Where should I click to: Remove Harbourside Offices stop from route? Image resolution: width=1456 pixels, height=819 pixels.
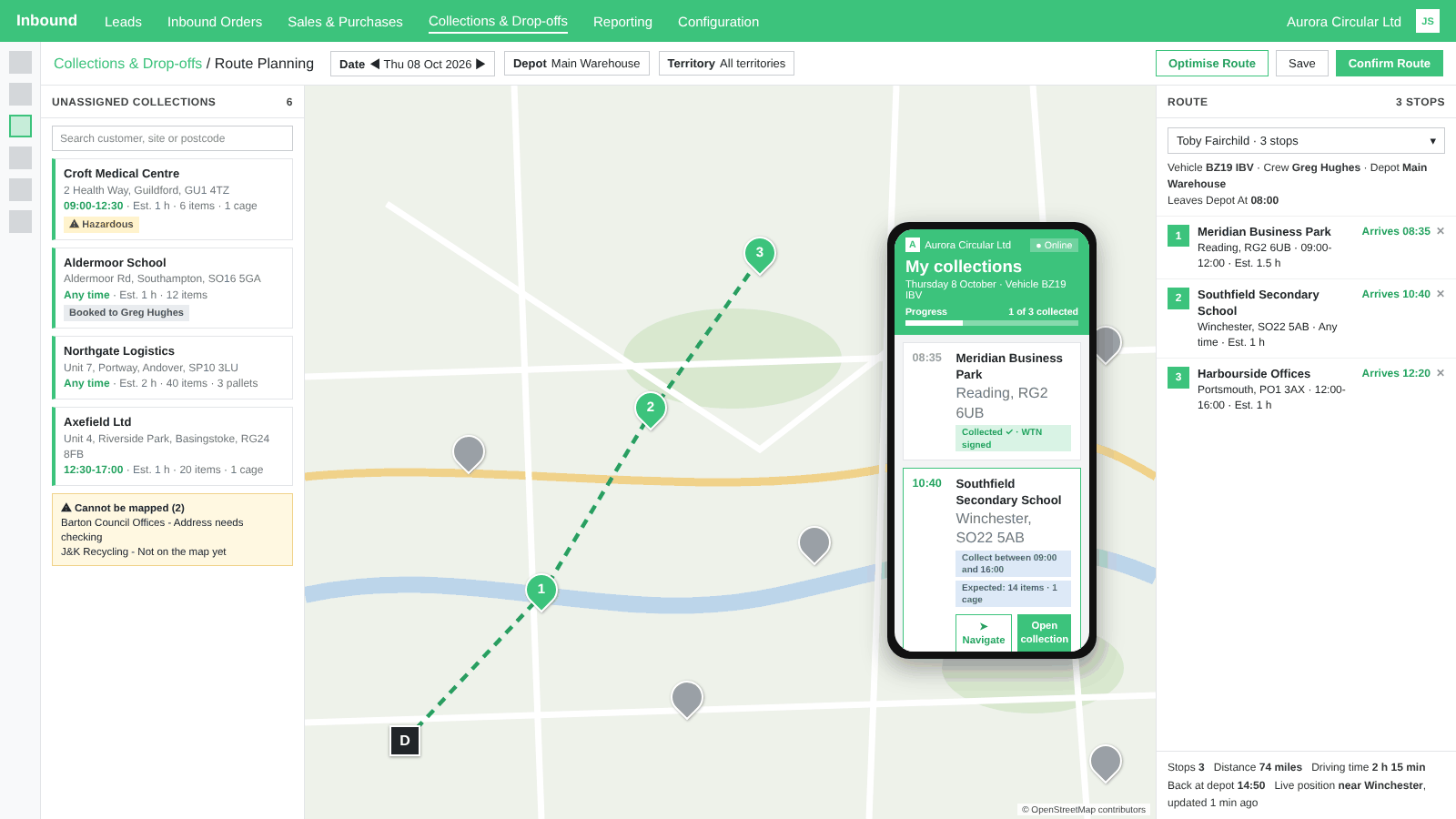point(1441,373)
